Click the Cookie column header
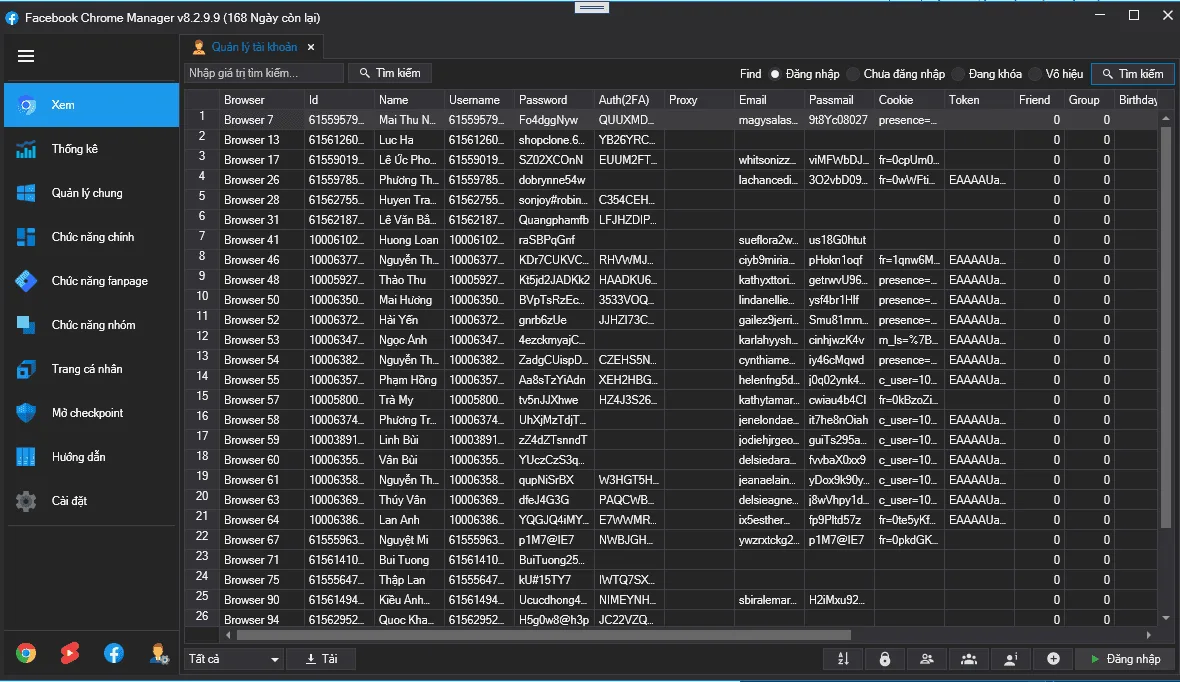1180x682 pixels. pos(909,99)
